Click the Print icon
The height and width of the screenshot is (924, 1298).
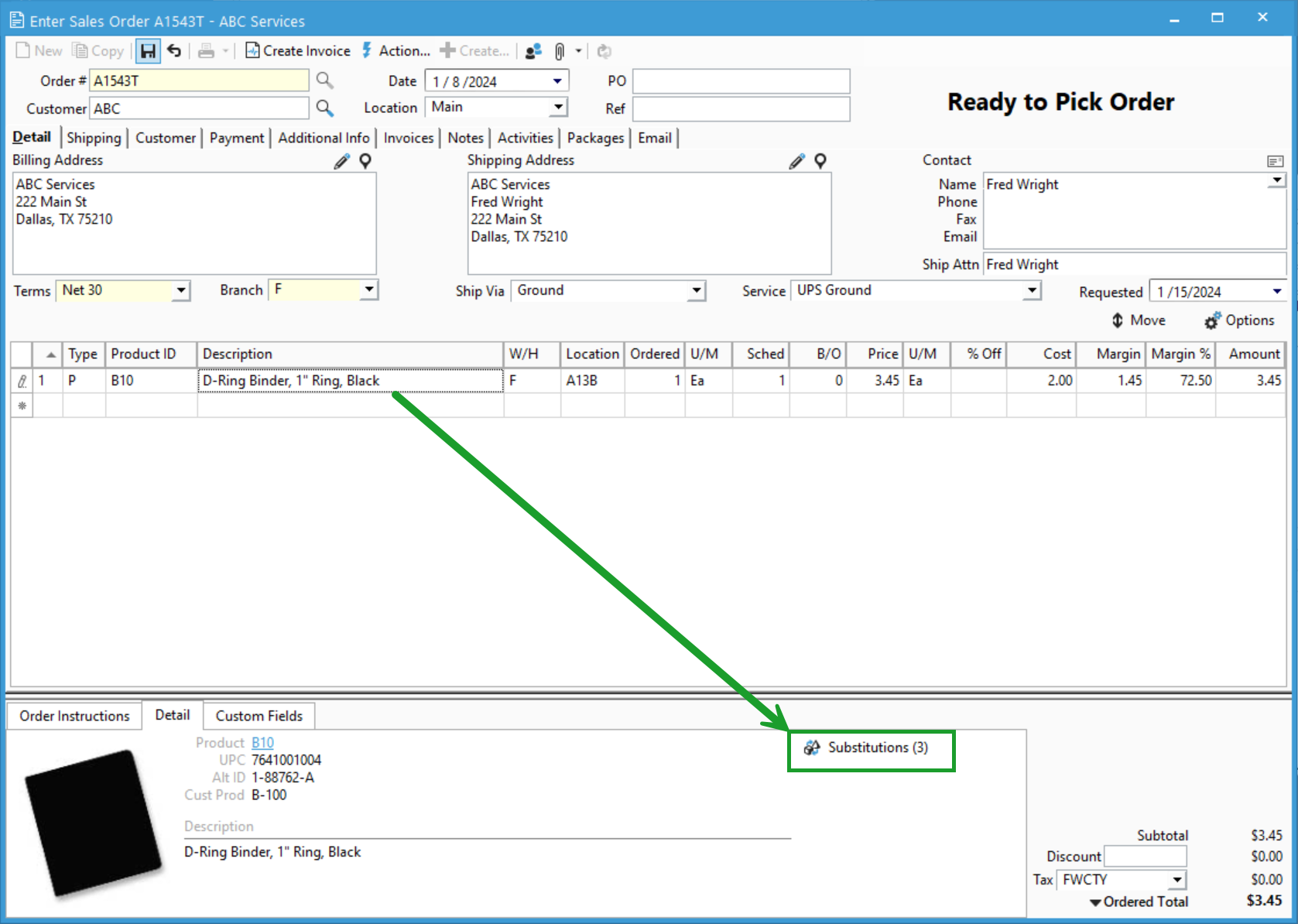coord(206,50)
